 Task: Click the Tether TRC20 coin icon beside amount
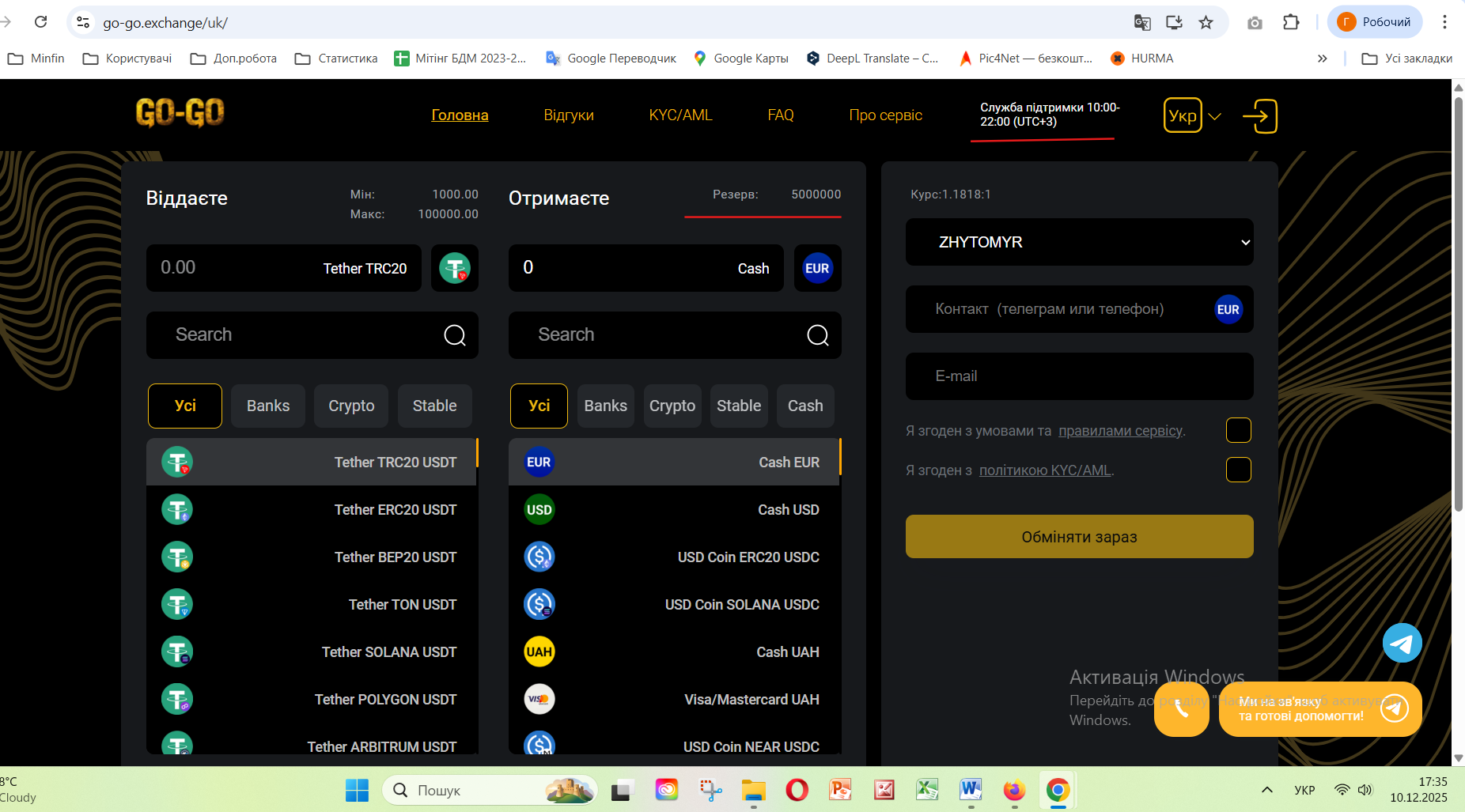455,268
